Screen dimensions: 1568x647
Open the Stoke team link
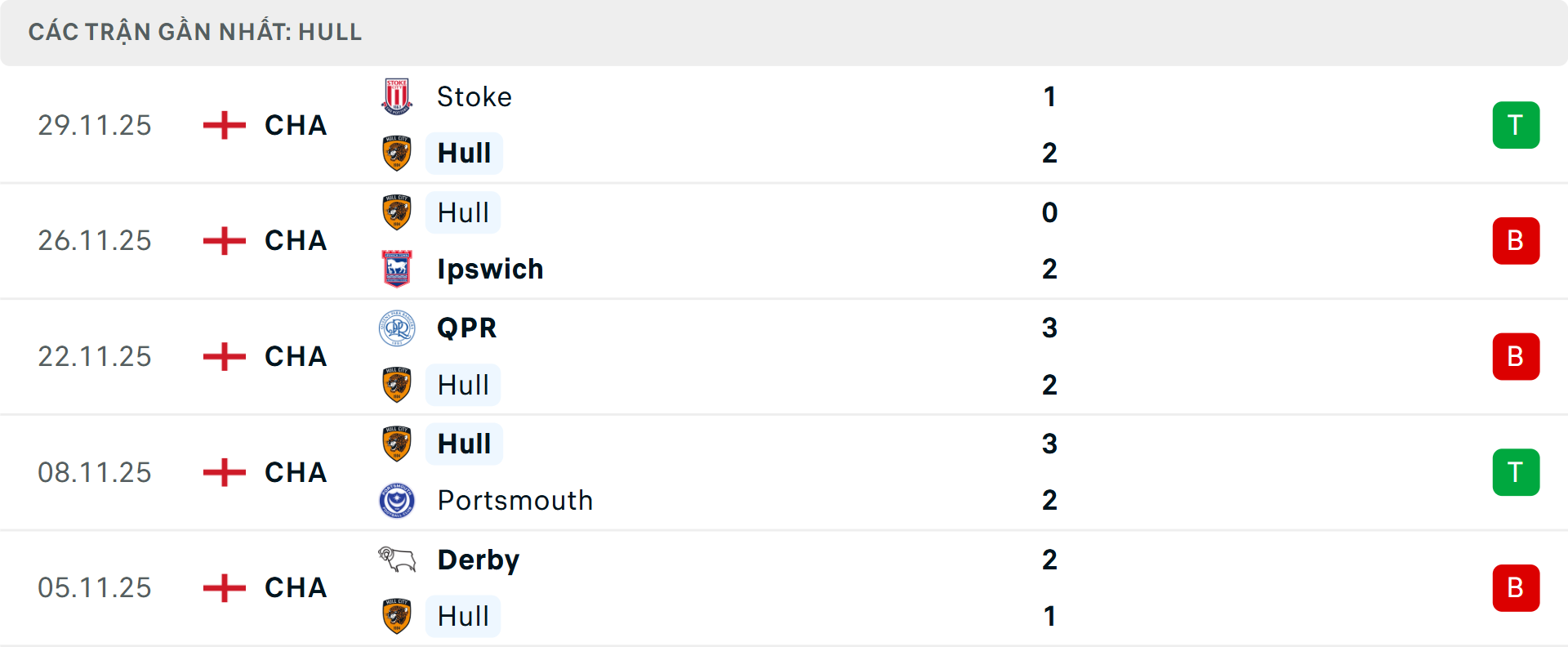click(x=474, y=96)
